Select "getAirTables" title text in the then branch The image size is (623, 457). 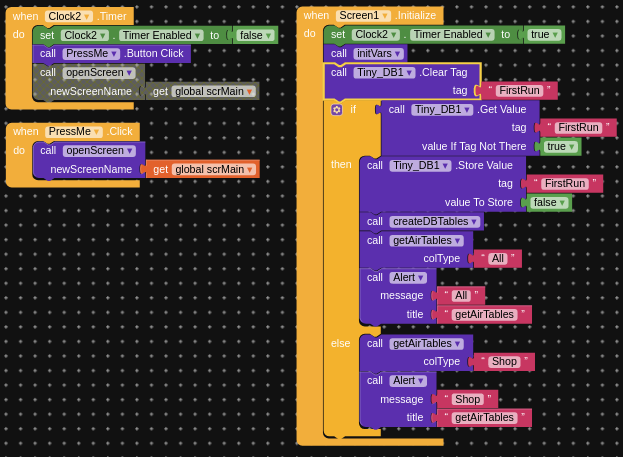pyautogui.click(x=484, y=315)
